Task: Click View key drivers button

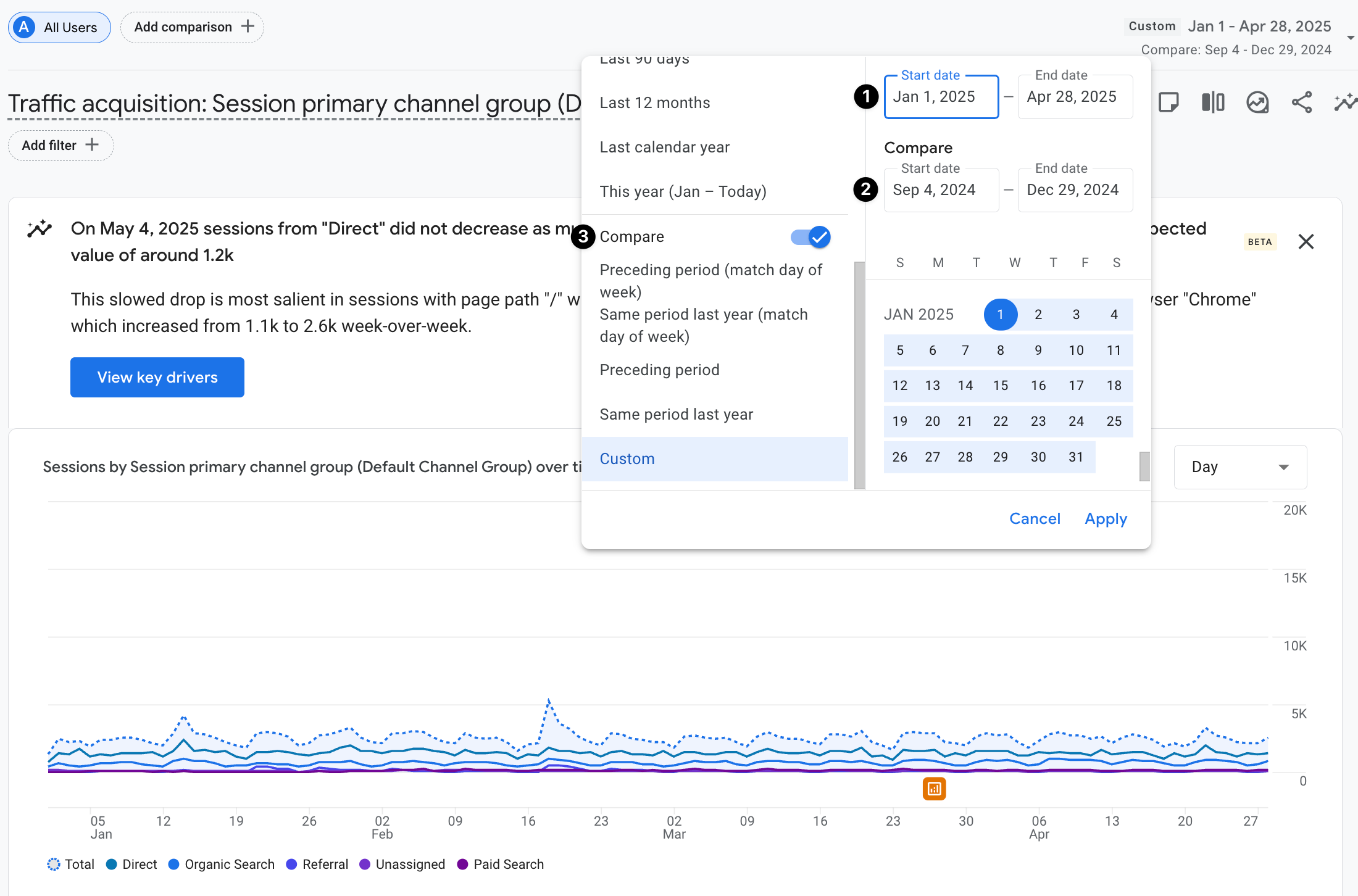Action: [157, 378]
